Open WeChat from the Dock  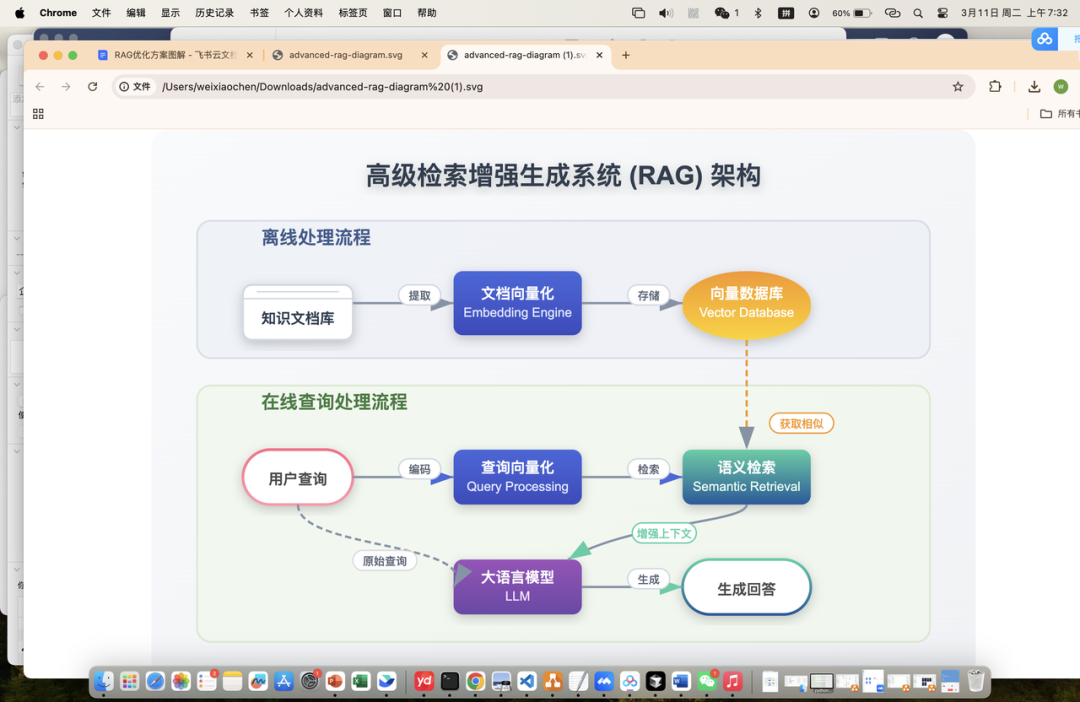click(x=705, y=681)
